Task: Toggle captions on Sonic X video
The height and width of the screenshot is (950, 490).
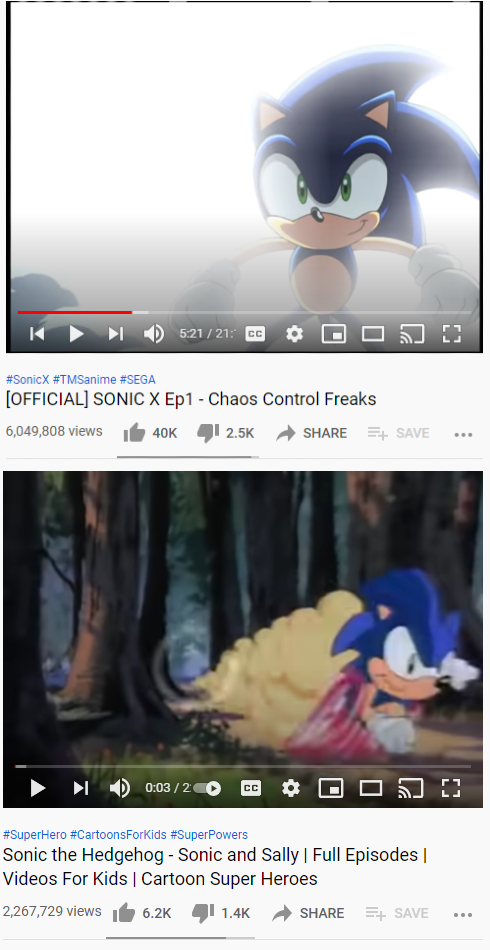Action: [255, 334]
